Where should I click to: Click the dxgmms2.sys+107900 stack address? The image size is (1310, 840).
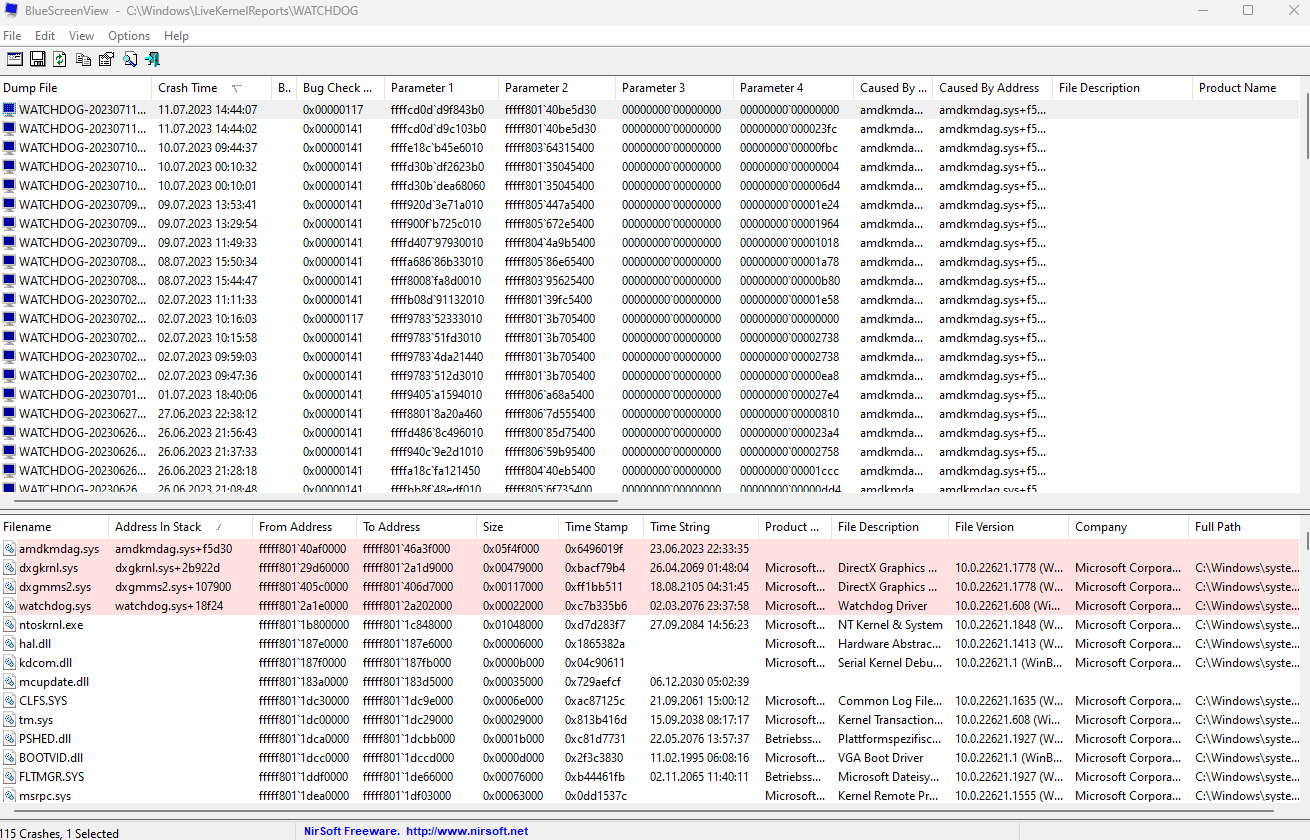(173, 587)
